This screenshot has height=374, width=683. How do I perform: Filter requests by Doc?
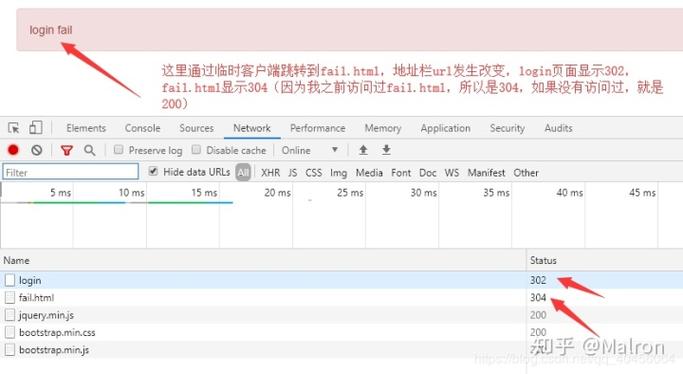428,173
